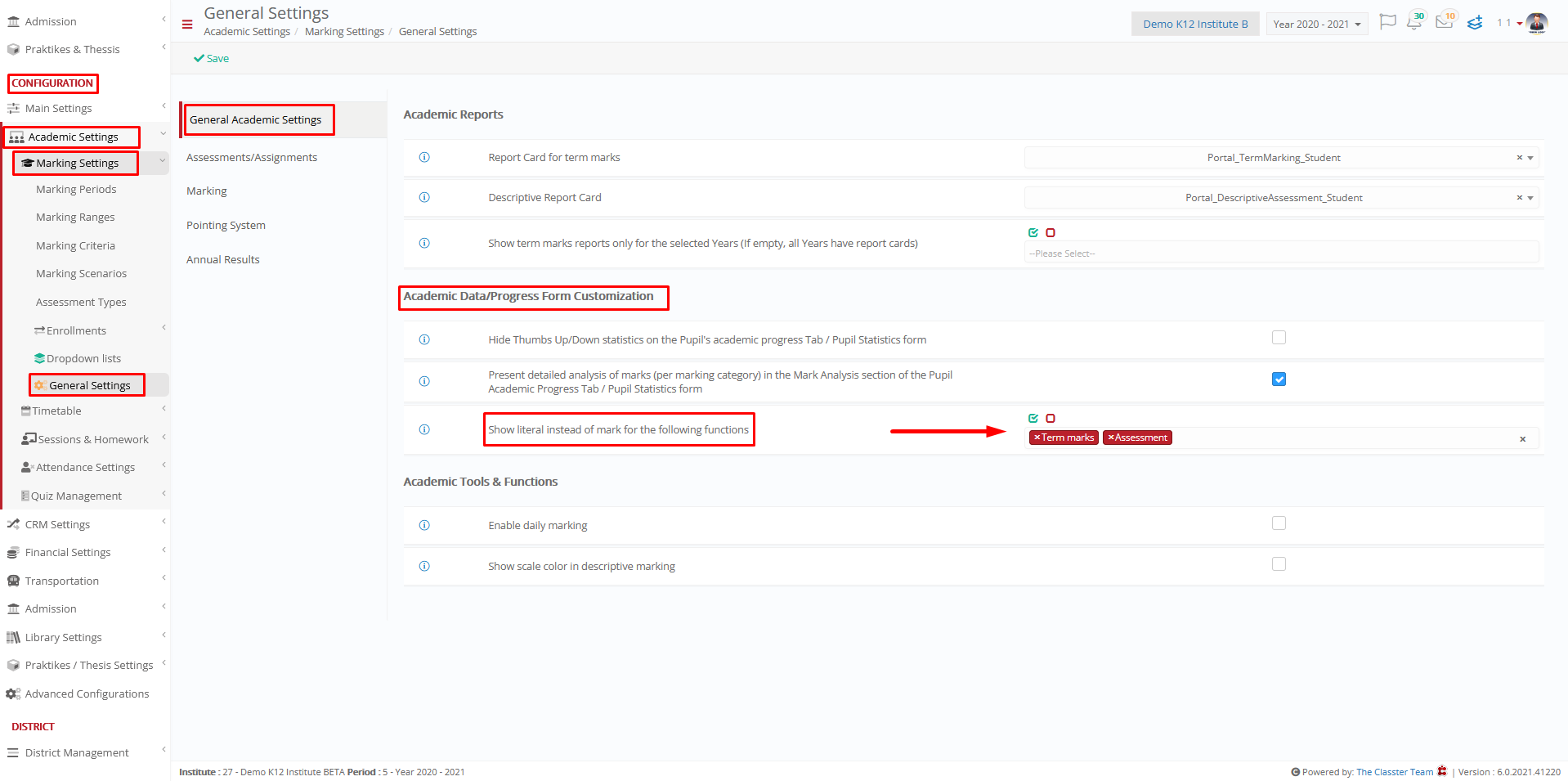Open Marking Ranges in sidebar
The height and width of the screenshot is (781, 1568).
[x=75, y=217]
